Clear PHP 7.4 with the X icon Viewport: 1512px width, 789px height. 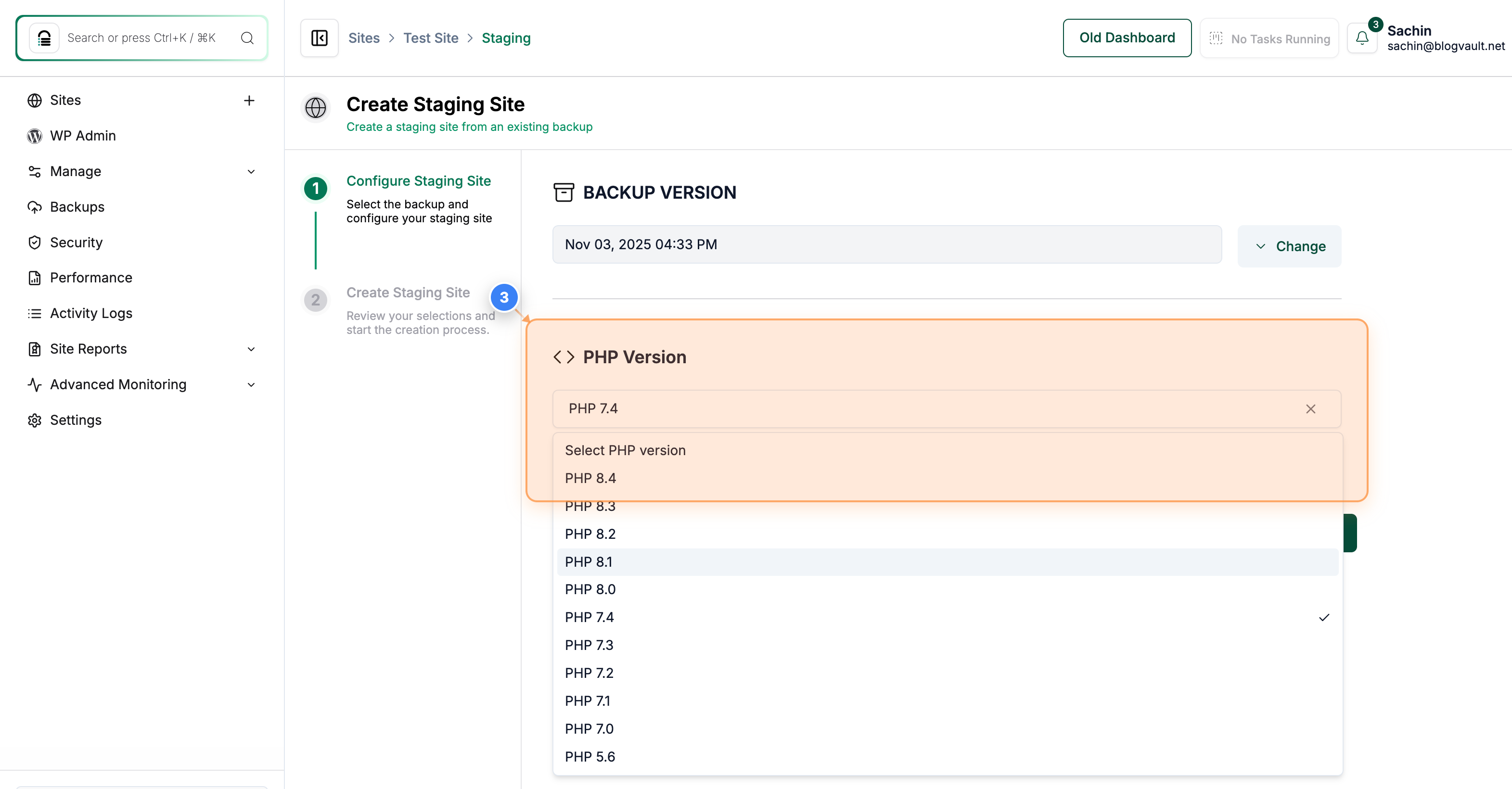(x=1311, y=409)
